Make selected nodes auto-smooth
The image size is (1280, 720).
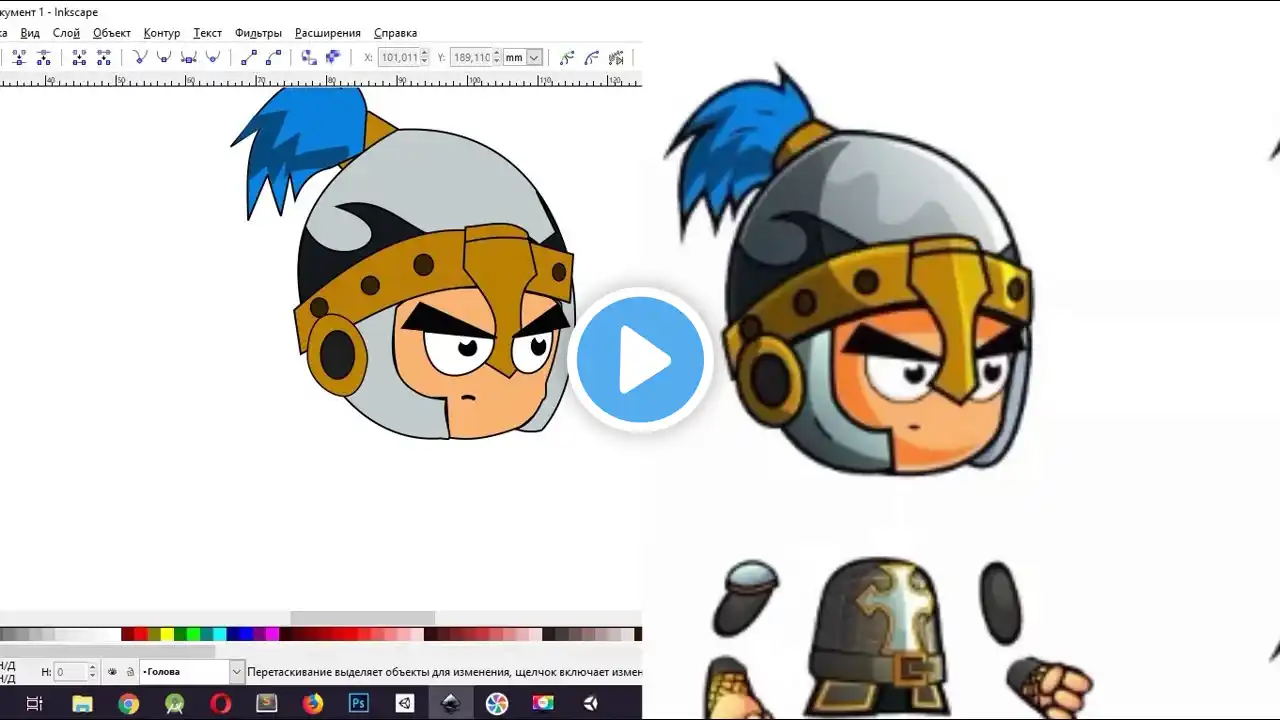[x=212, y=58]
